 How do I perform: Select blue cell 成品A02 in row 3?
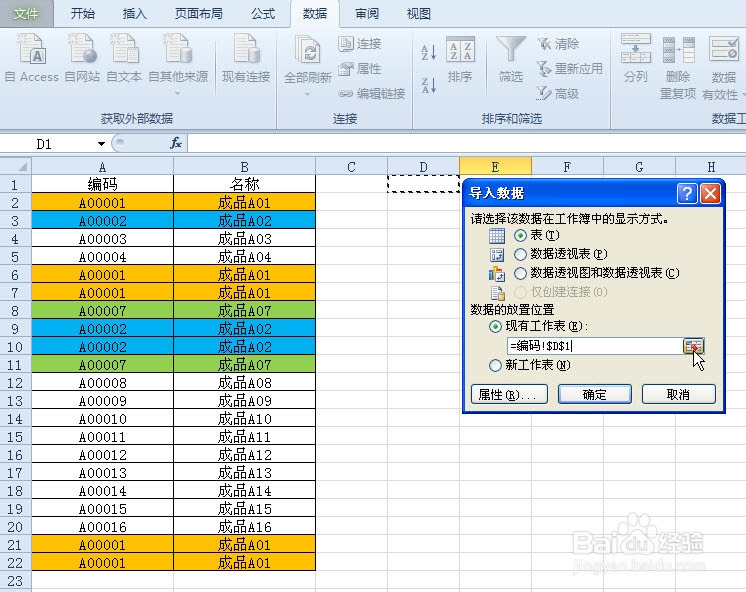point(245,220)
